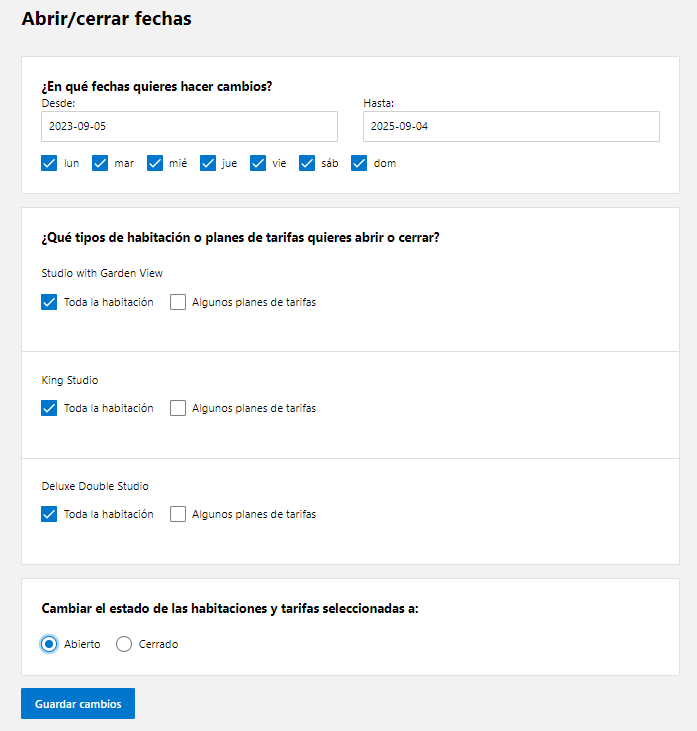The image size is (697, 731).
Task: Click the dom label text
Action: point(385,163)
